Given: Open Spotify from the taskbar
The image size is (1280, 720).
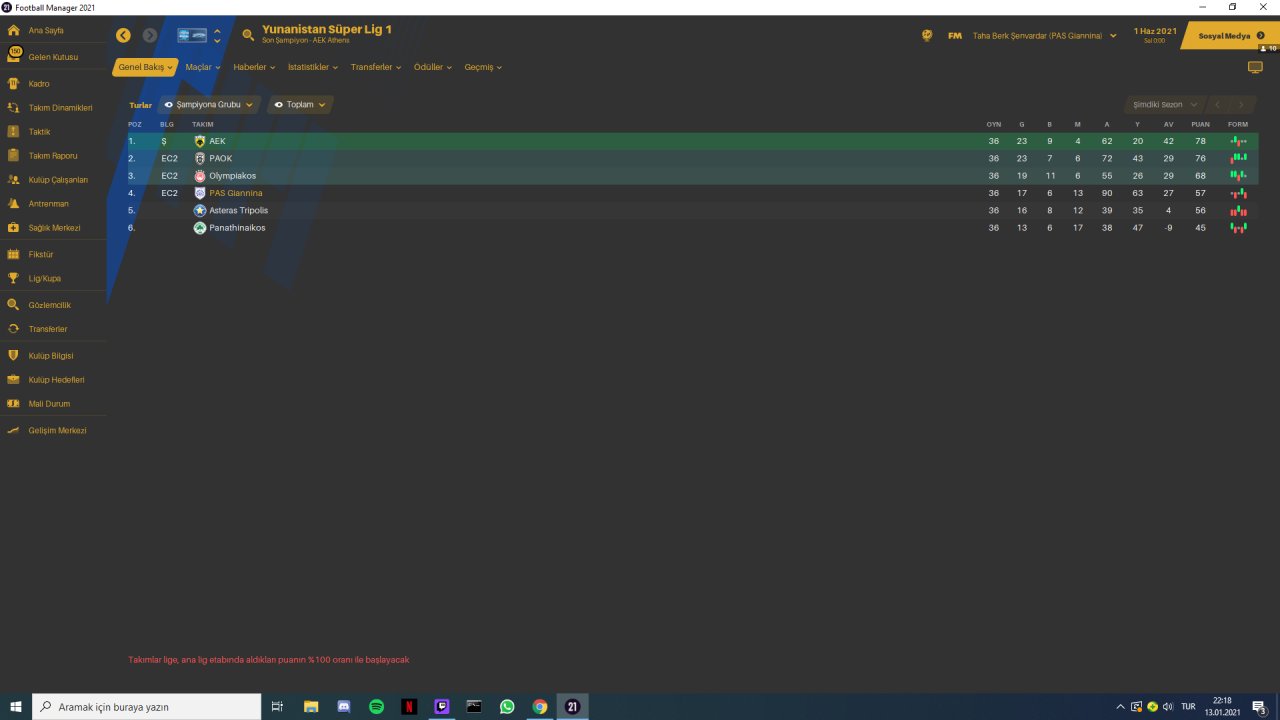Looking at the screenshot, I should point(376,707).
